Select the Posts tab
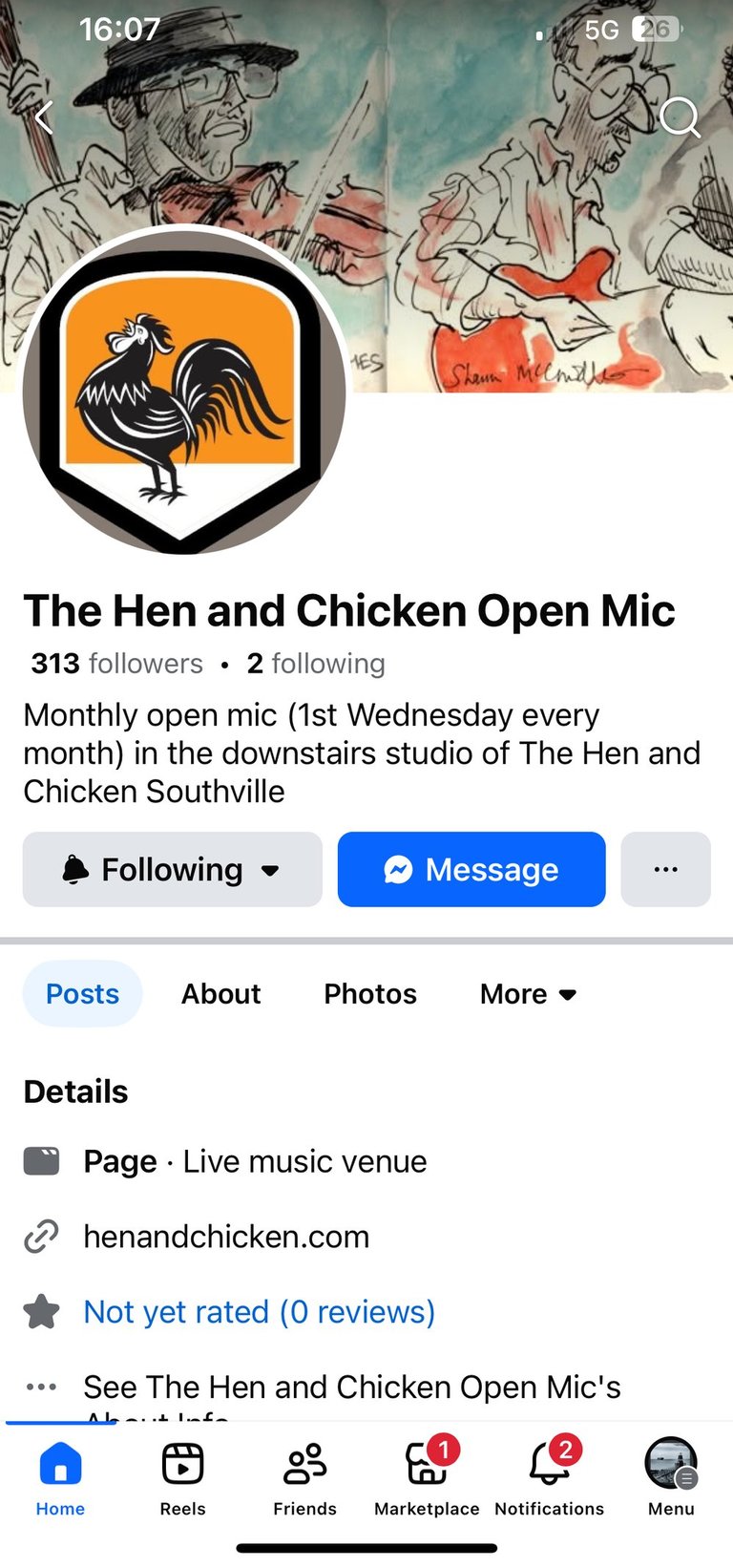 (x=83, y=994)
